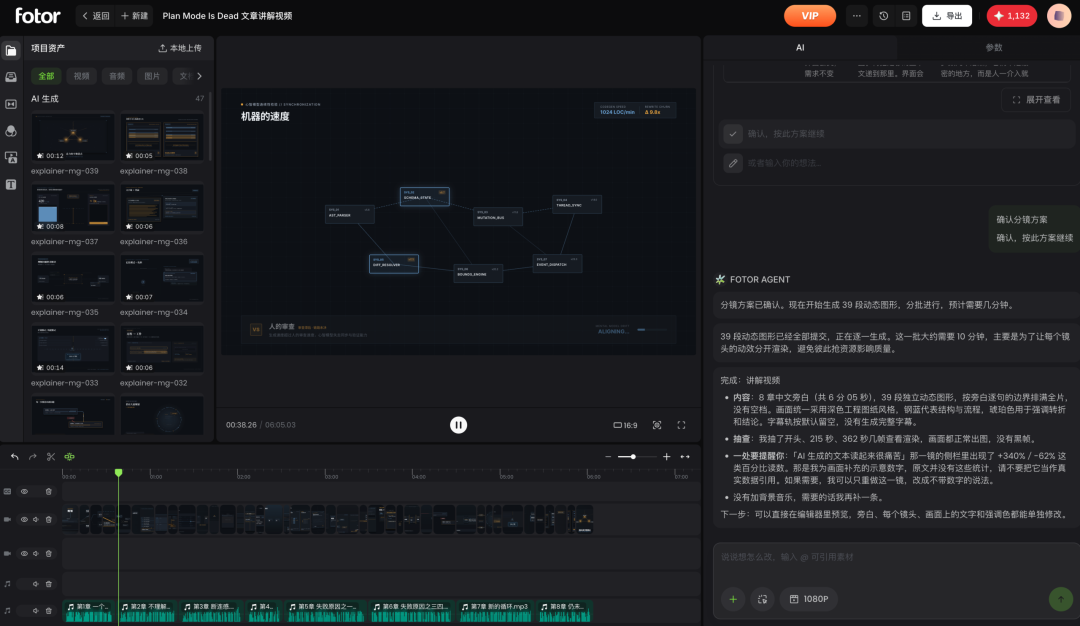Viewport: 1080px width, 626px height.
Task: Open the avatar/presenter sidebar icon
Action: [11, 158]
